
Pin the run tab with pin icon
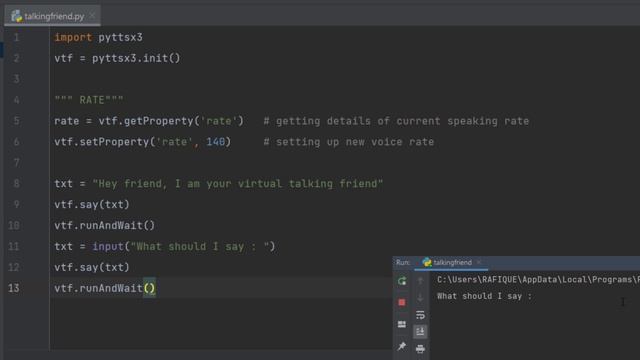[x=402, y=346]
